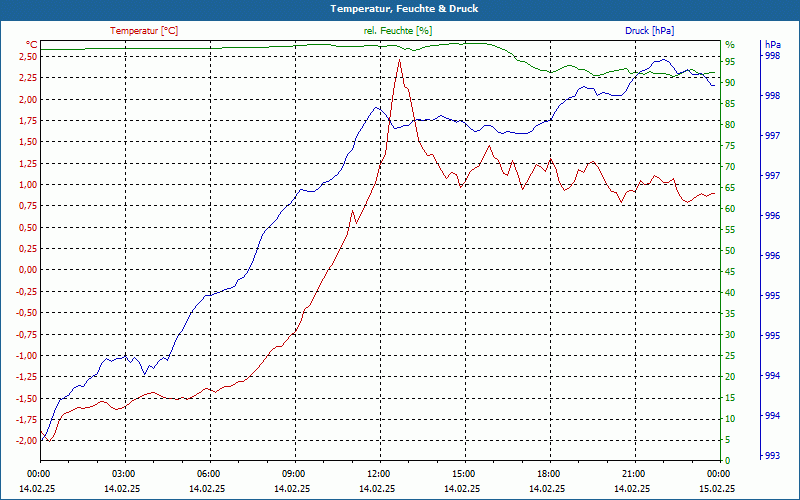This screenshot has height=500, width=800.
Task: Click the chart title "Temperatur, Feuchte & Druck"
Action: 404,9
